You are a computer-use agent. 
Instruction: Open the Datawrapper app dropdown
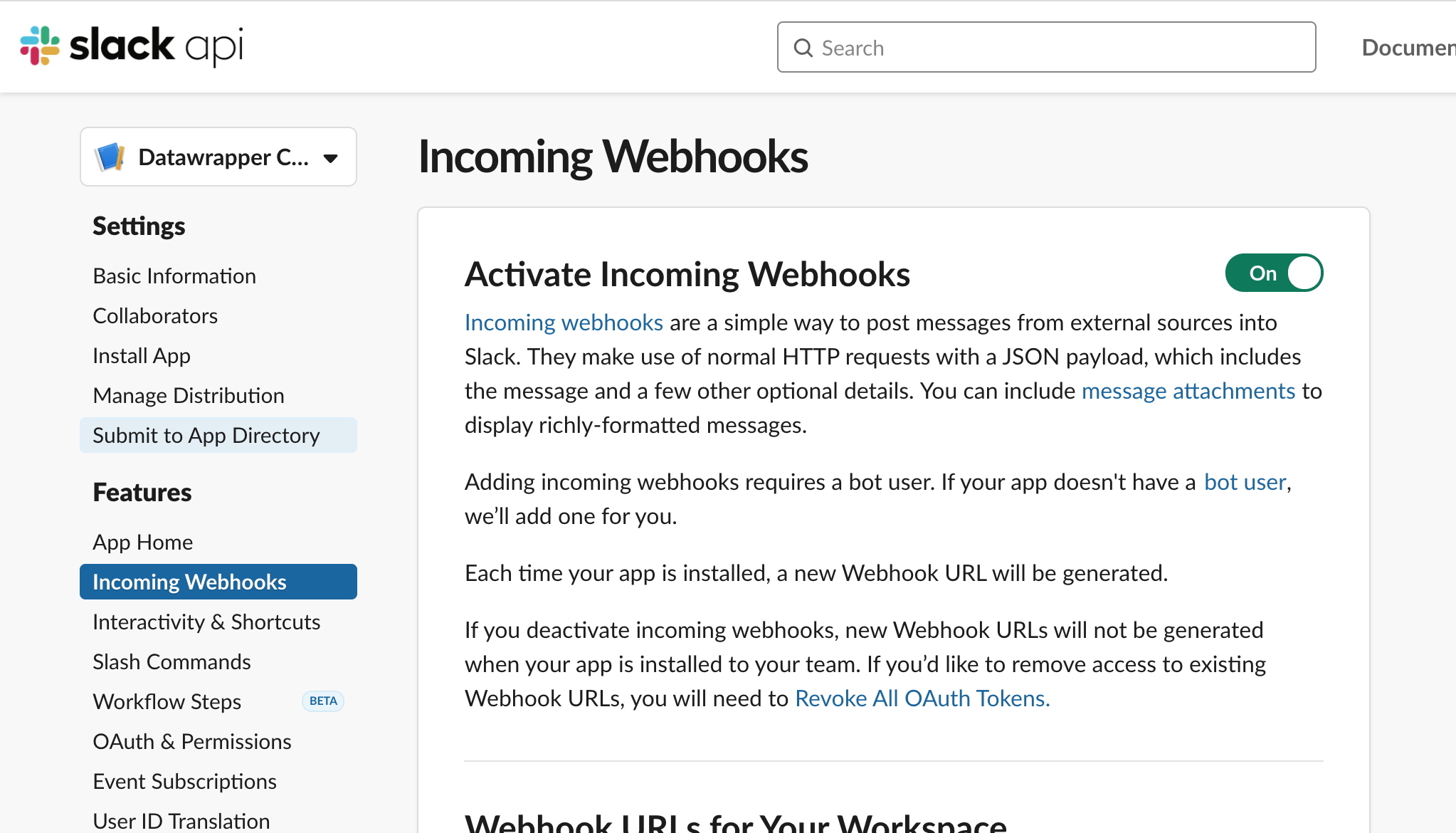(218, 157)
